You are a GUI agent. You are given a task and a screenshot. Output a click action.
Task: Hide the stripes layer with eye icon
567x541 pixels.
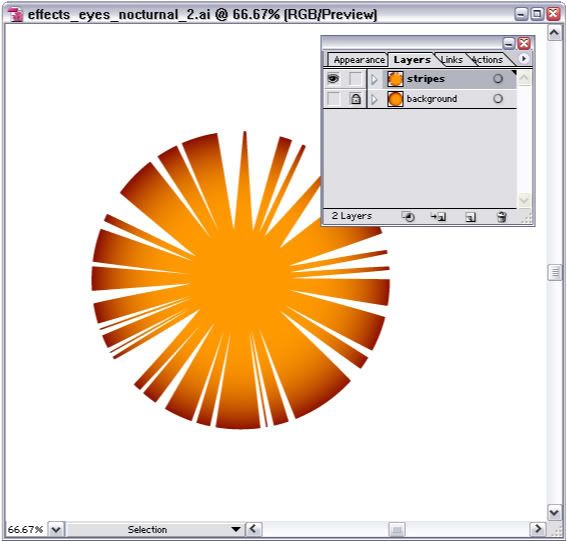point(333,78)
